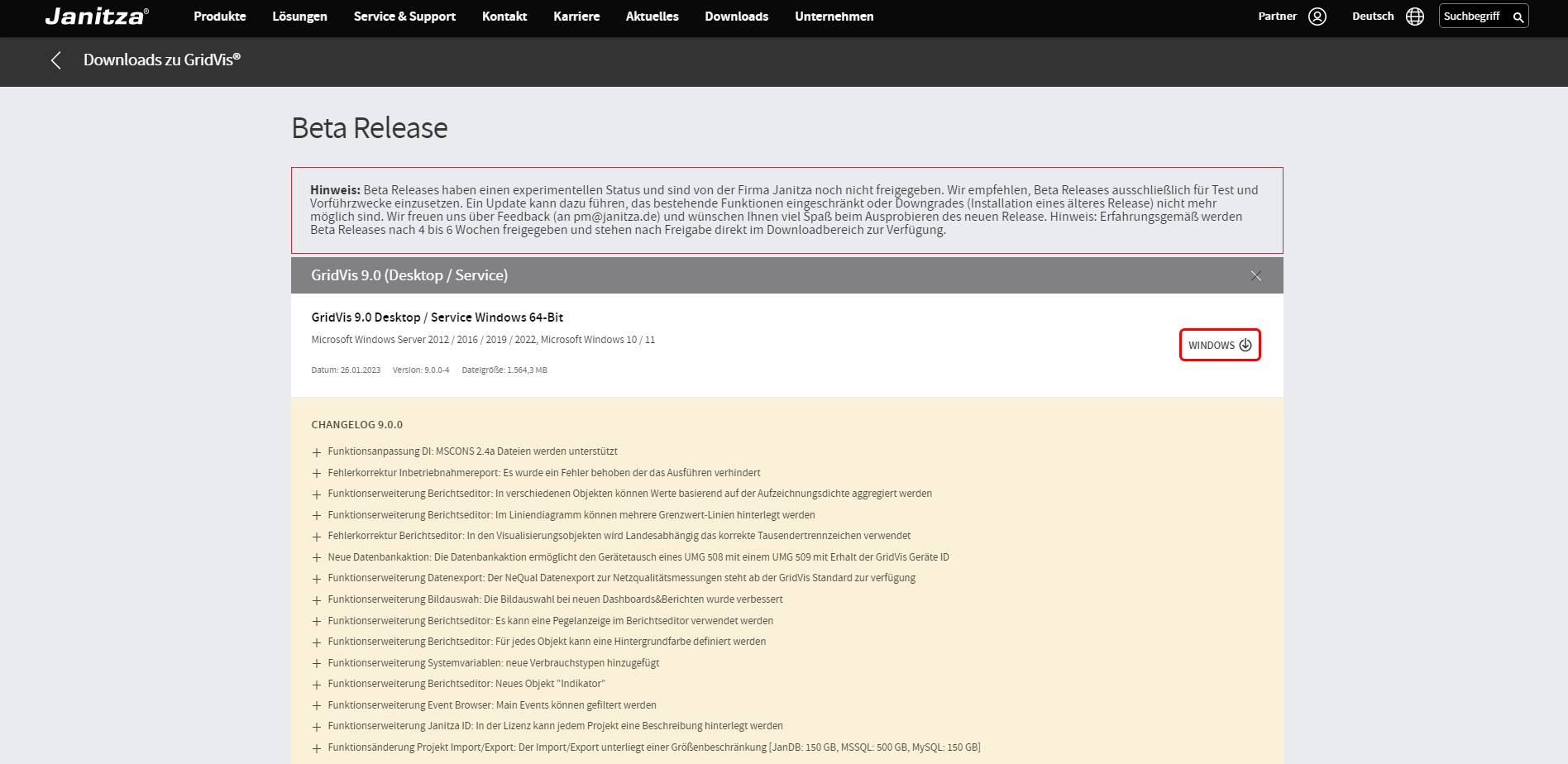Click the Main Events können gefiltert werden text
The height and width of the screenshot is (764, 1568).
[492, 705]
